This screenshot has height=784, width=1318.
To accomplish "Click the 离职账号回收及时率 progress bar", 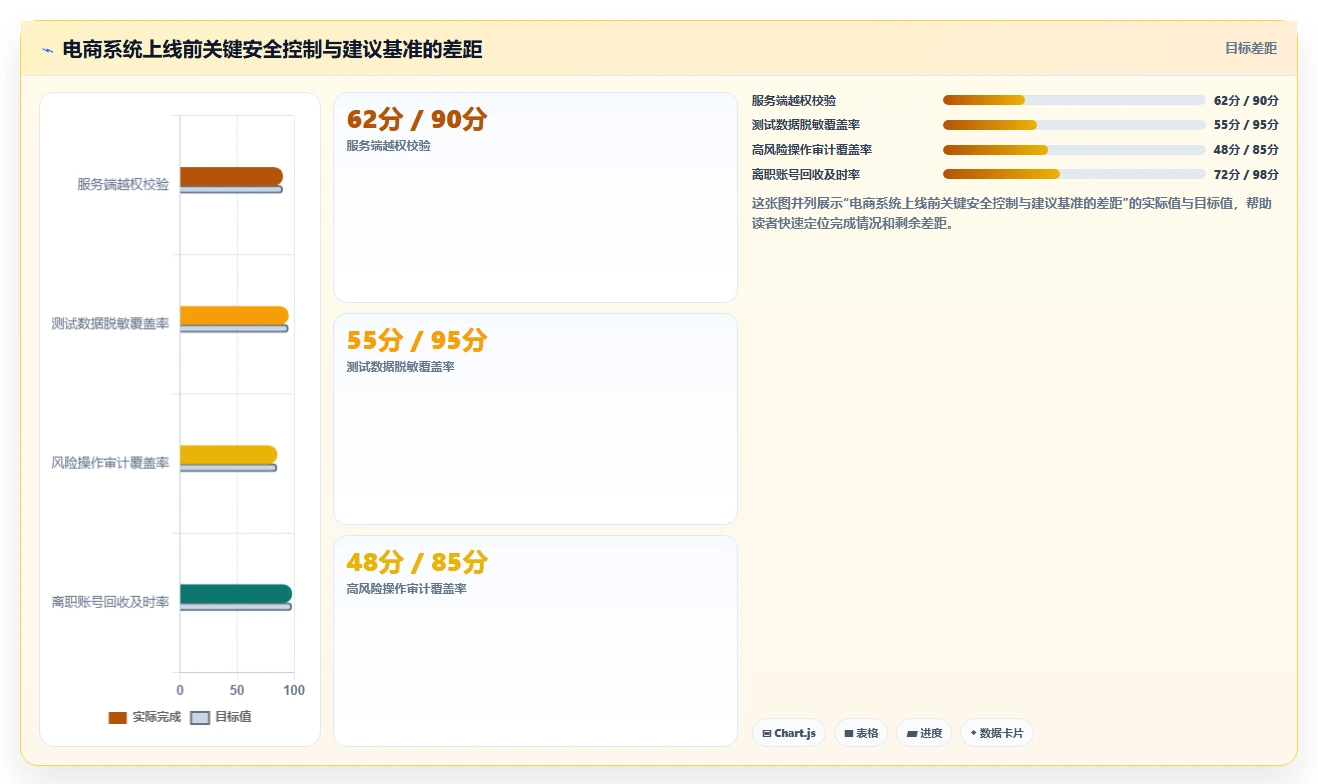I will (1074, 174).
